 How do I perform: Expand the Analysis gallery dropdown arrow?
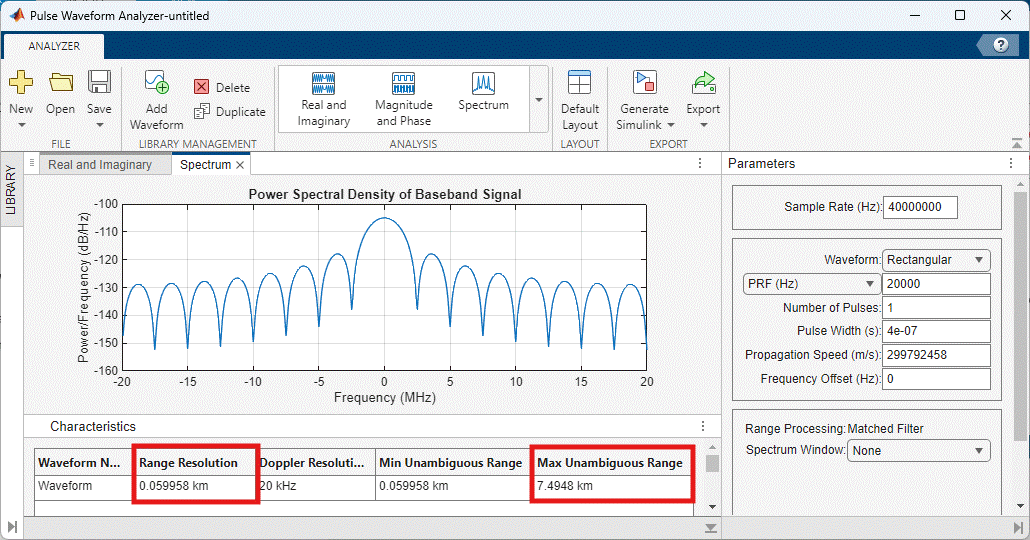click(539, 100)
